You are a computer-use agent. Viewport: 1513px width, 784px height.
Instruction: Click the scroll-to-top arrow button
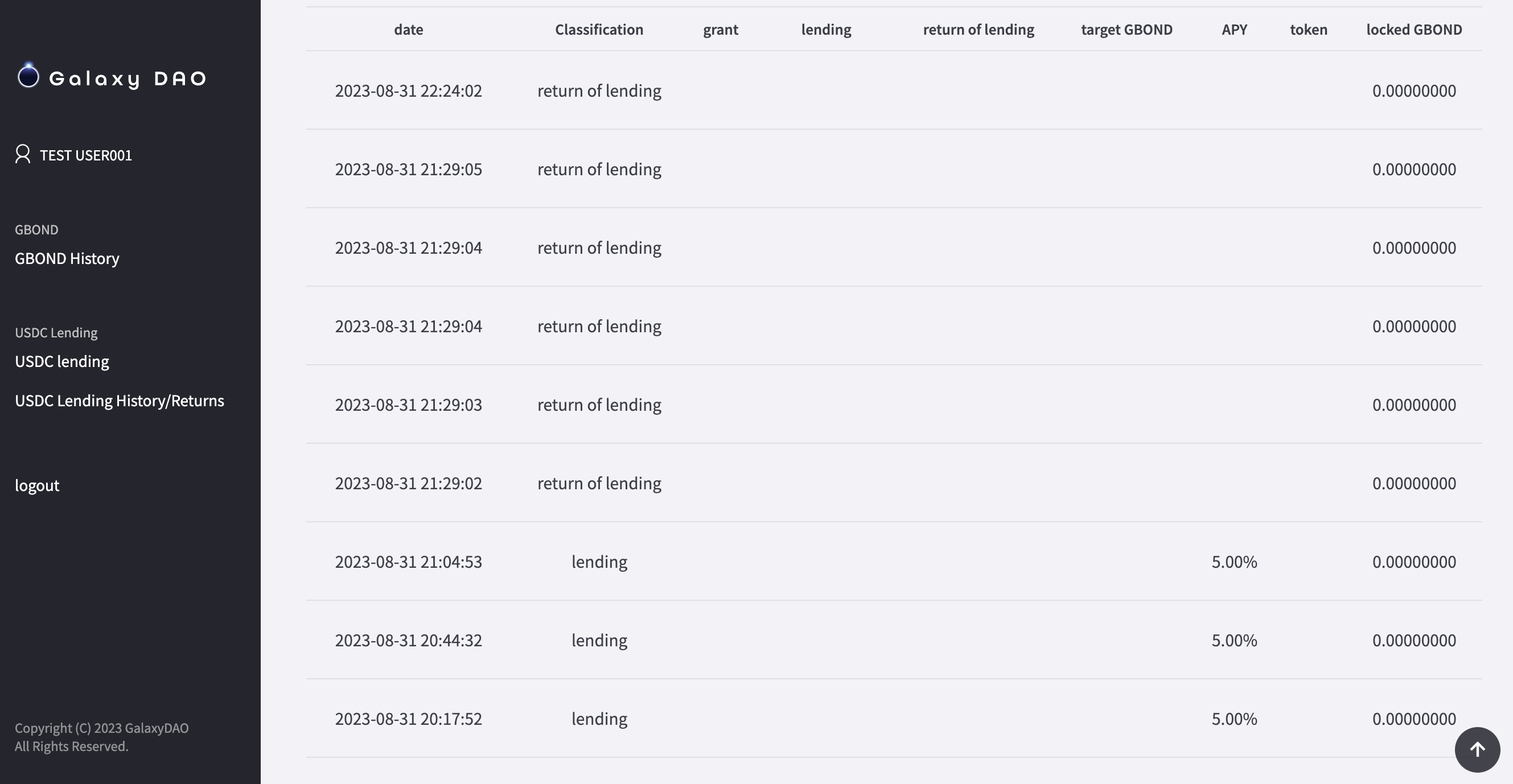point(1477,749)
